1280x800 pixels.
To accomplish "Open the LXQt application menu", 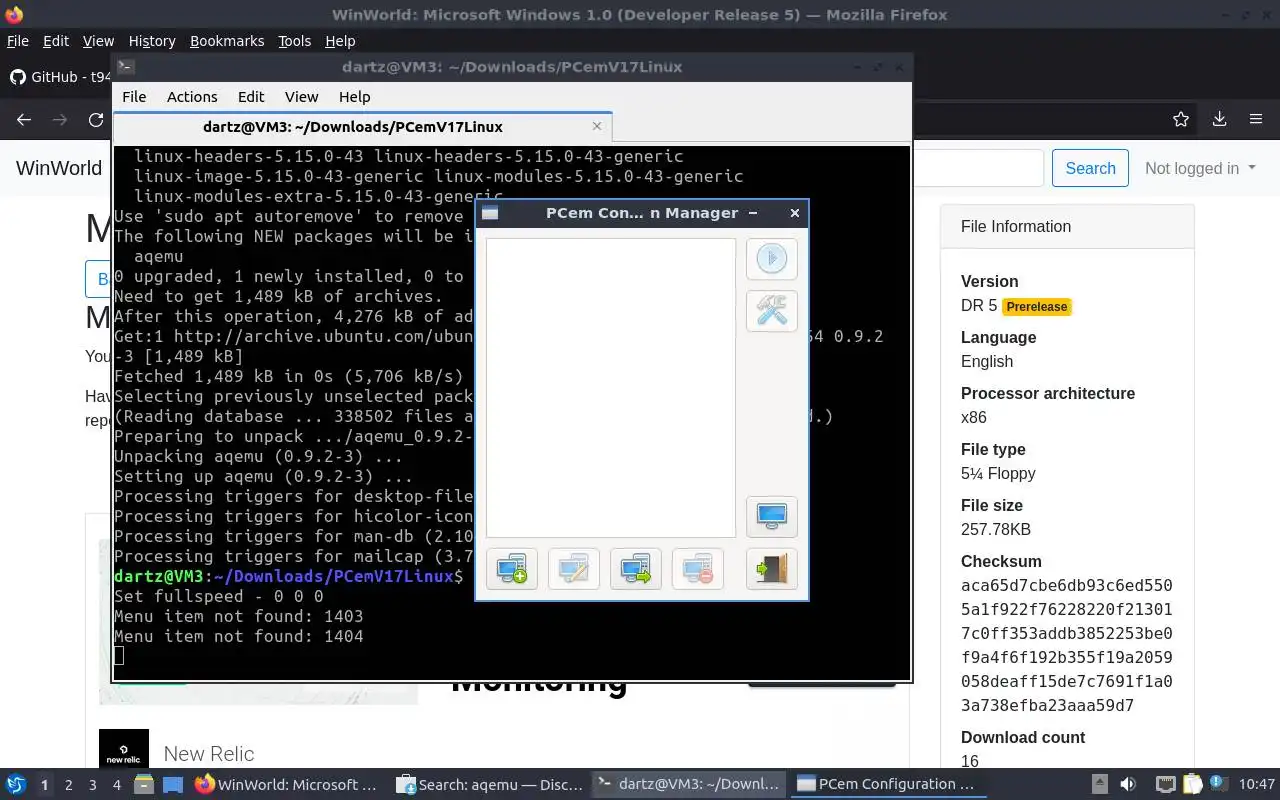I will click(x=16, y=785).
